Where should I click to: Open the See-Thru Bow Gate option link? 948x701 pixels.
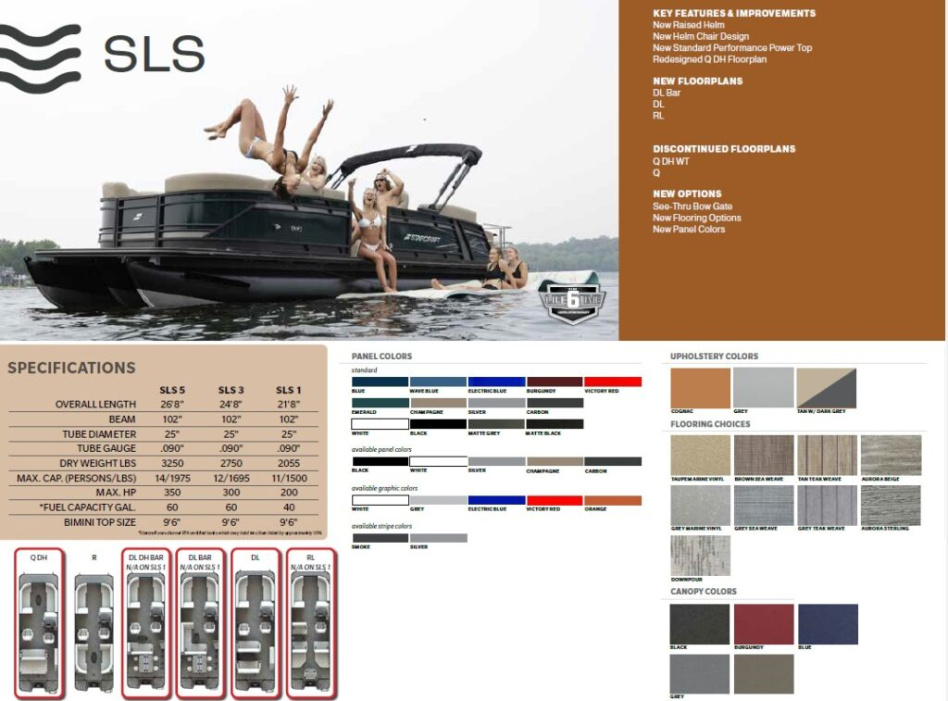click(692, 204)
